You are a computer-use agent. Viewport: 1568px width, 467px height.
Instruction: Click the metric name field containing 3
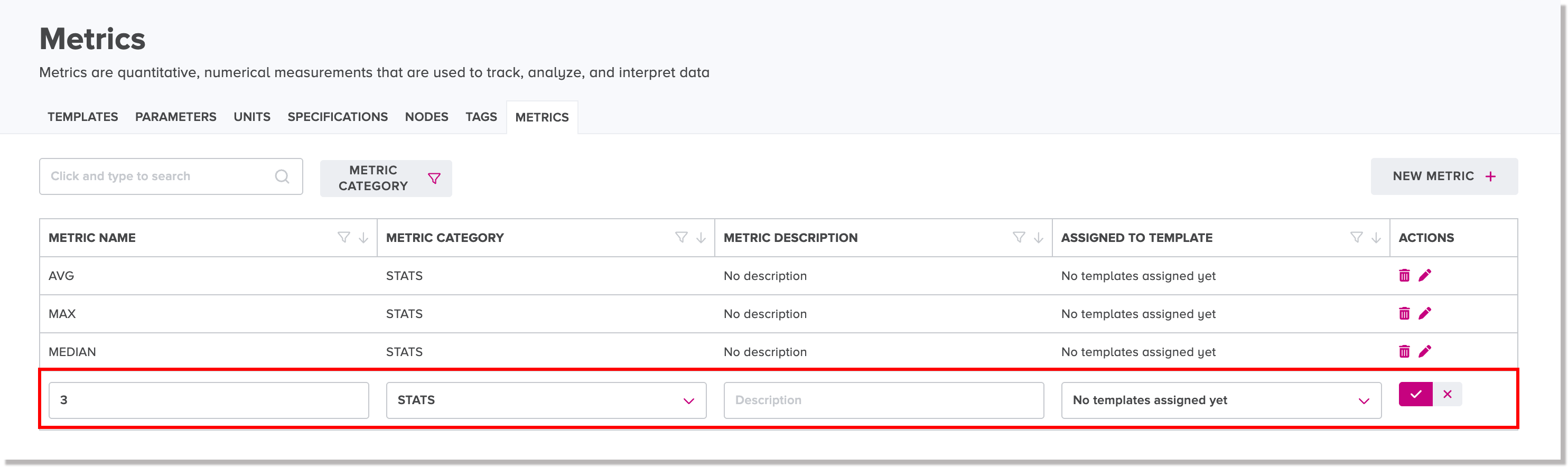pyautogui.click(x=209, y=400)
